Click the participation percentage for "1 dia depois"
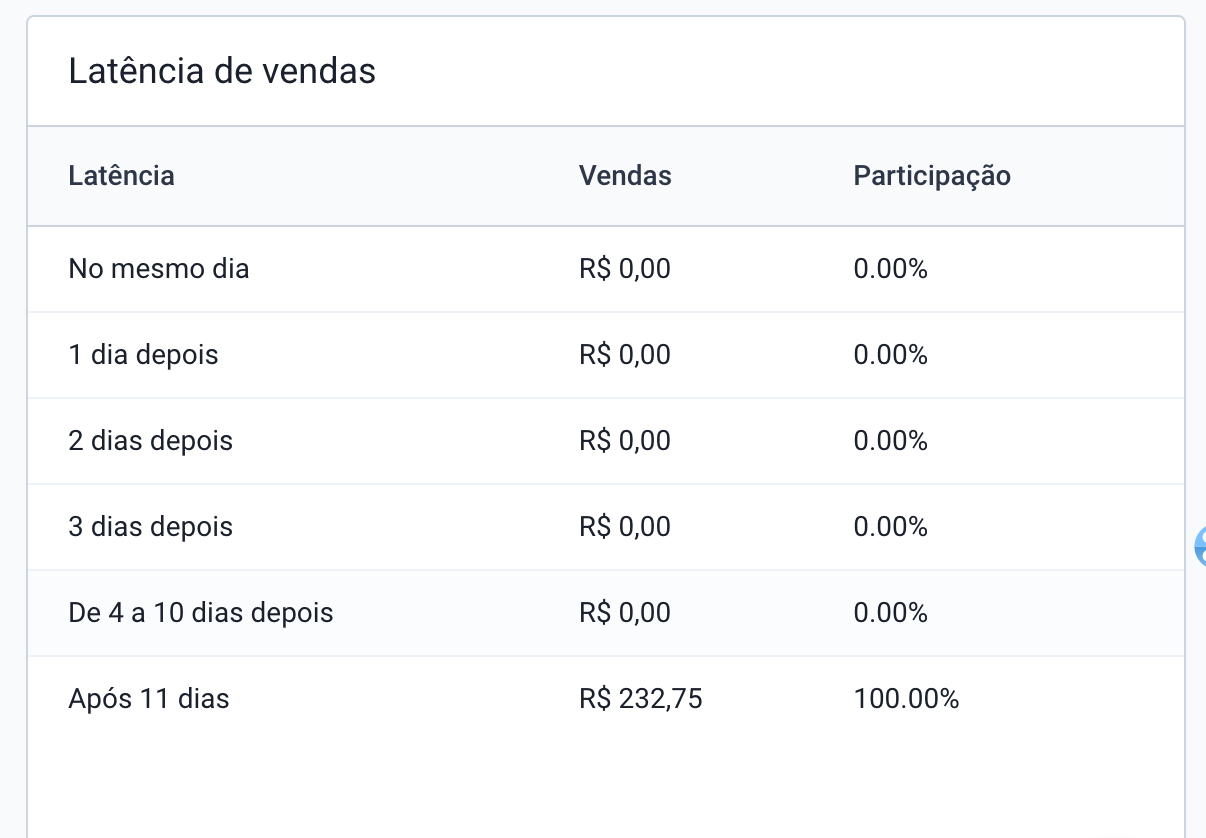 tap(890, 355)
